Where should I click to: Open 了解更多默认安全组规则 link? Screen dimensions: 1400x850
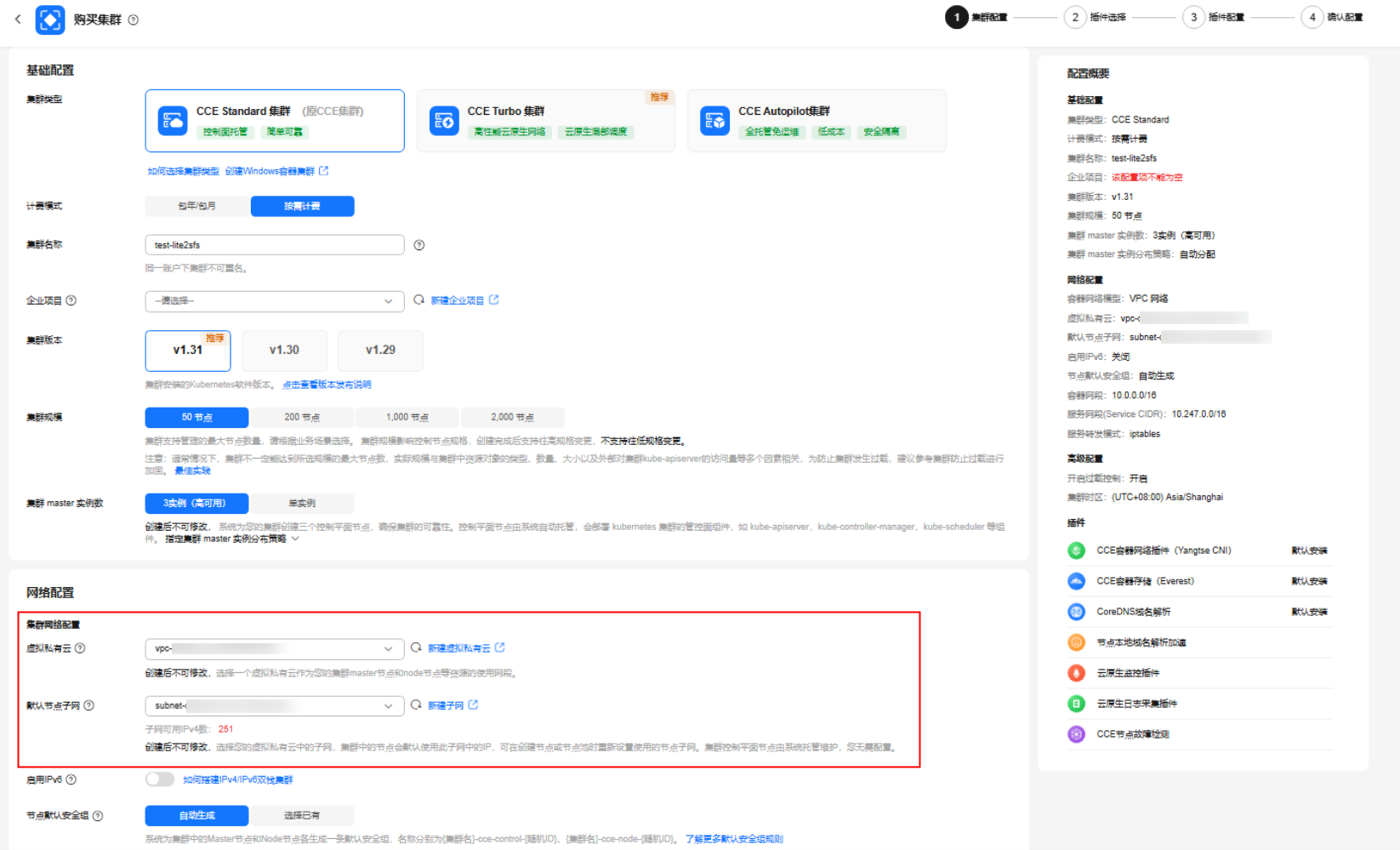pos(734,839)
